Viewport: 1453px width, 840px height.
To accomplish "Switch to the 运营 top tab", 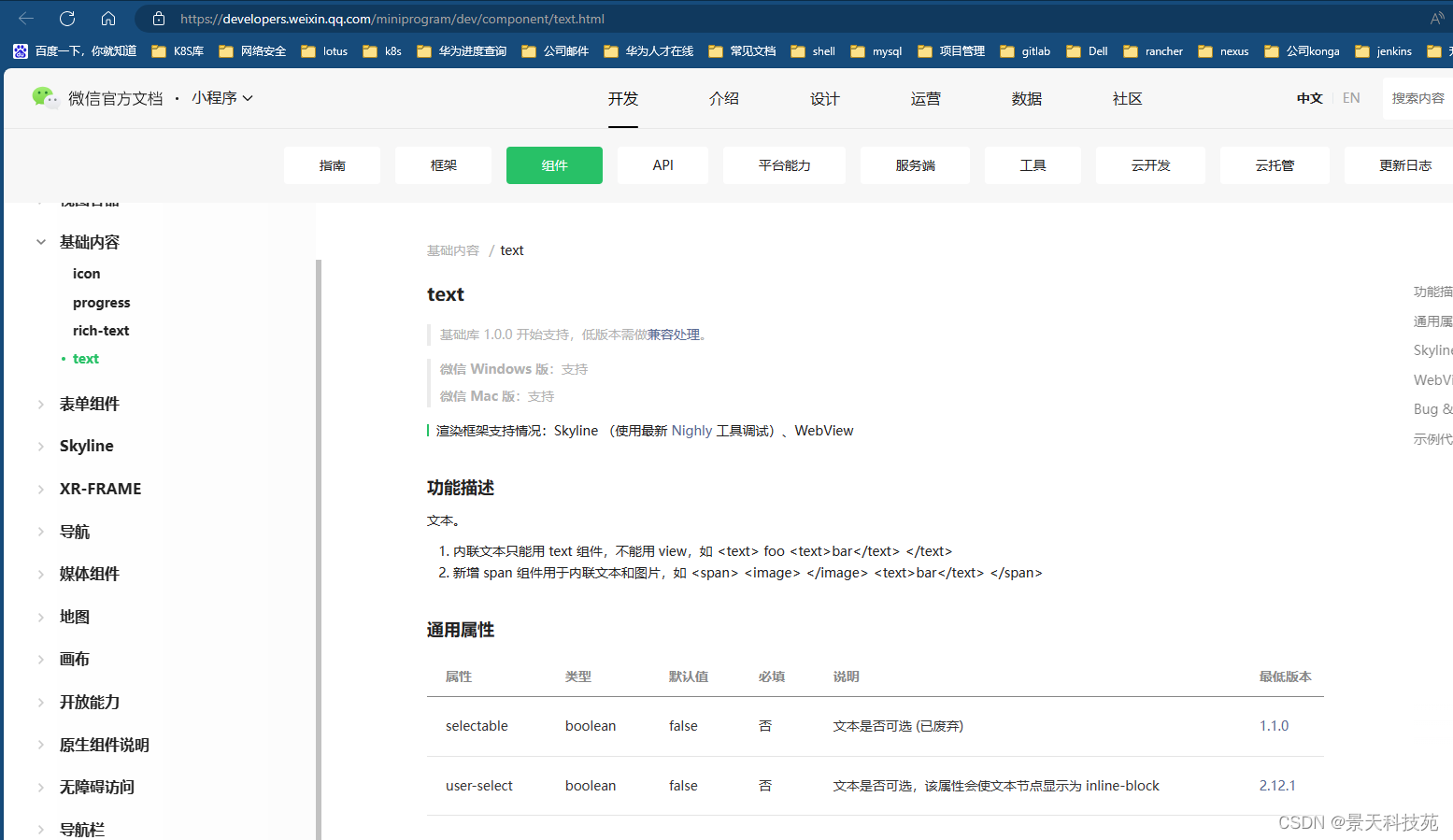I will click(926, 99).
